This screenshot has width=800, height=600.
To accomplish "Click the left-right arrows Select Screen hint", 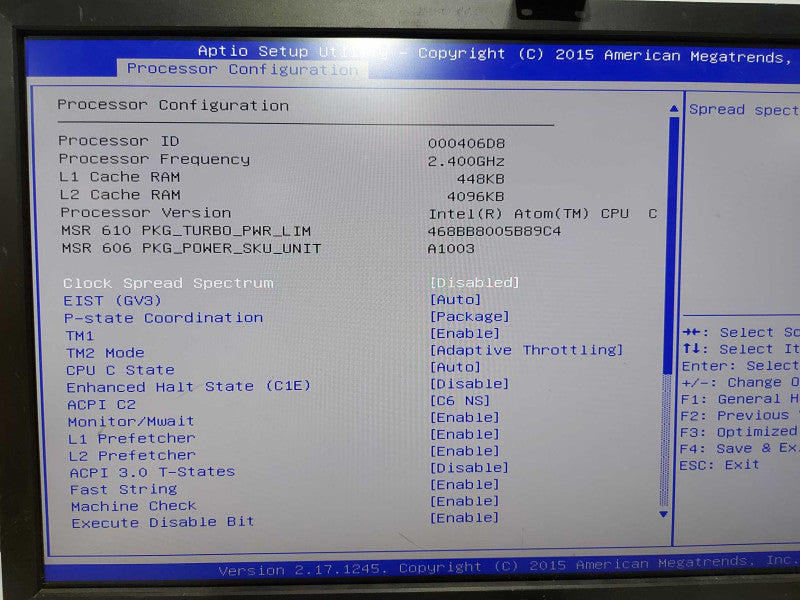I will (x=741, y=332).
